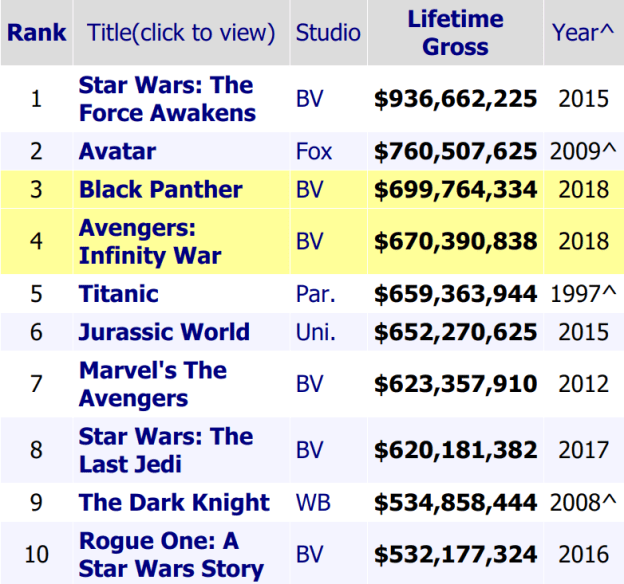The width and height of the screenshot is (624, 584).
Task: Click Star Wars: The Last Jedi link
Action: click(x=165, y=450)
